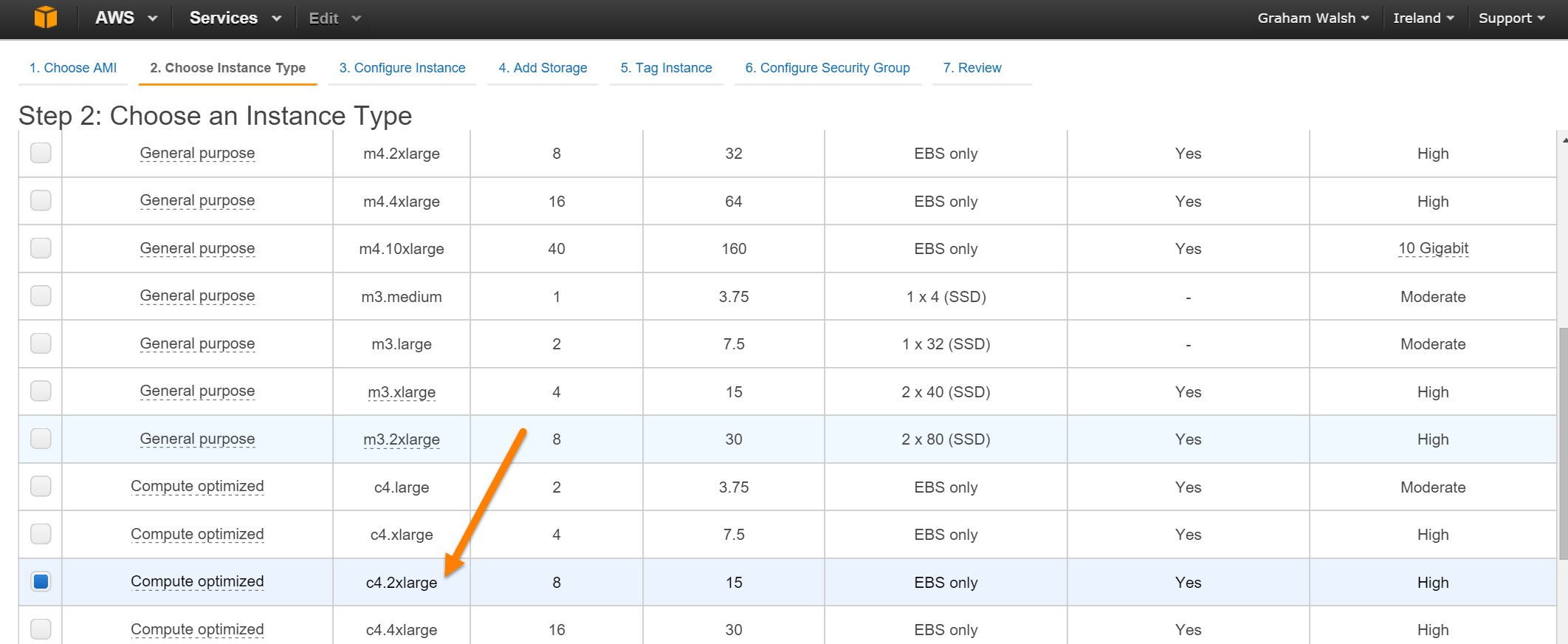
Task: Check the c4.4xlarge instance checkbox
Action: tap(41, 629)
